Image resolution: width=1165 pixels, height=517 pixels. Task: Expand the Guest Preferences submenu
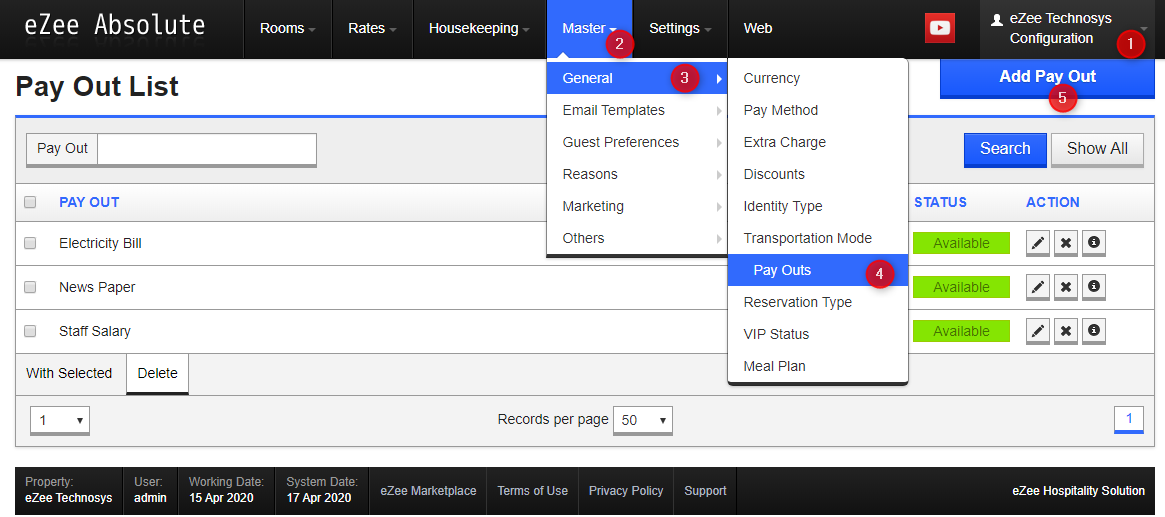[637, 142]
